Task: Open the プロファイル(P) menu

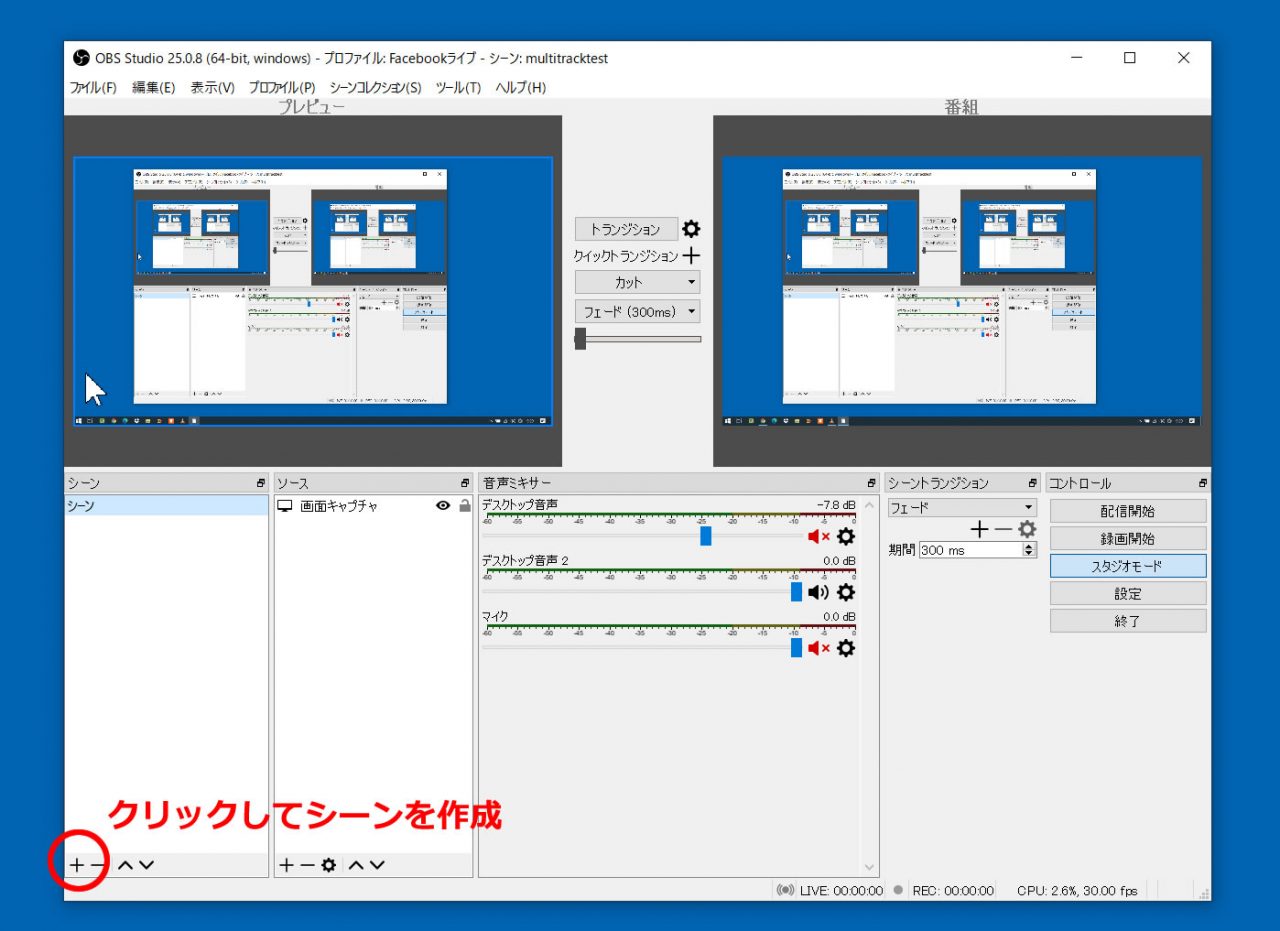Action: click(x=282, y=88)
